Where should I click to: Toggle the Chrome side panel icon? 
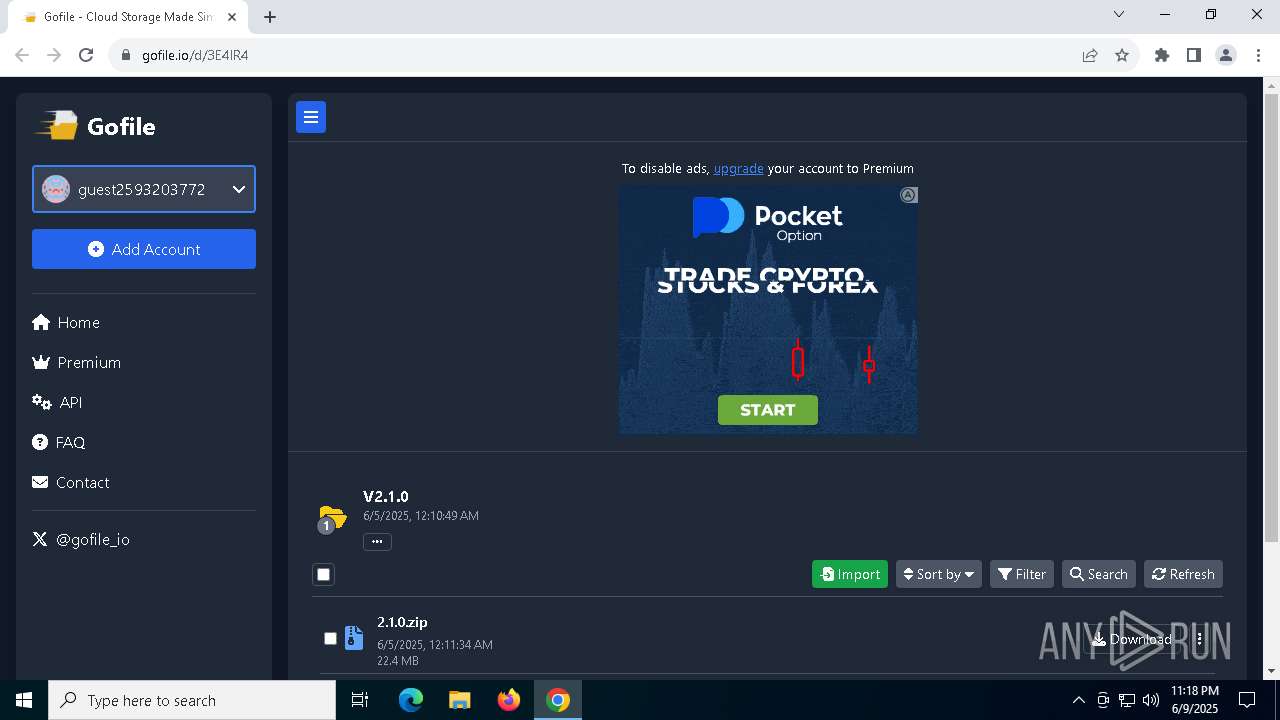1193,55
